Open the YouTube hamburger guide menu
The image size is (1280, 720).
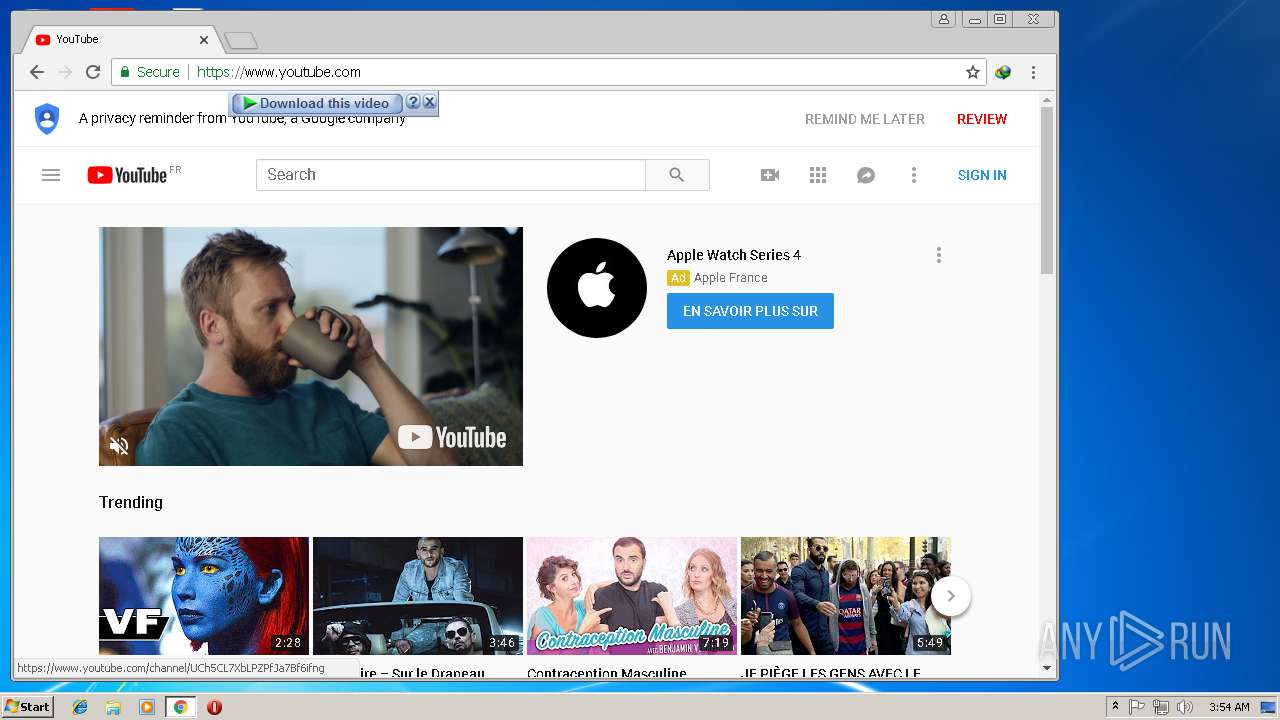(x=51, y=175)
